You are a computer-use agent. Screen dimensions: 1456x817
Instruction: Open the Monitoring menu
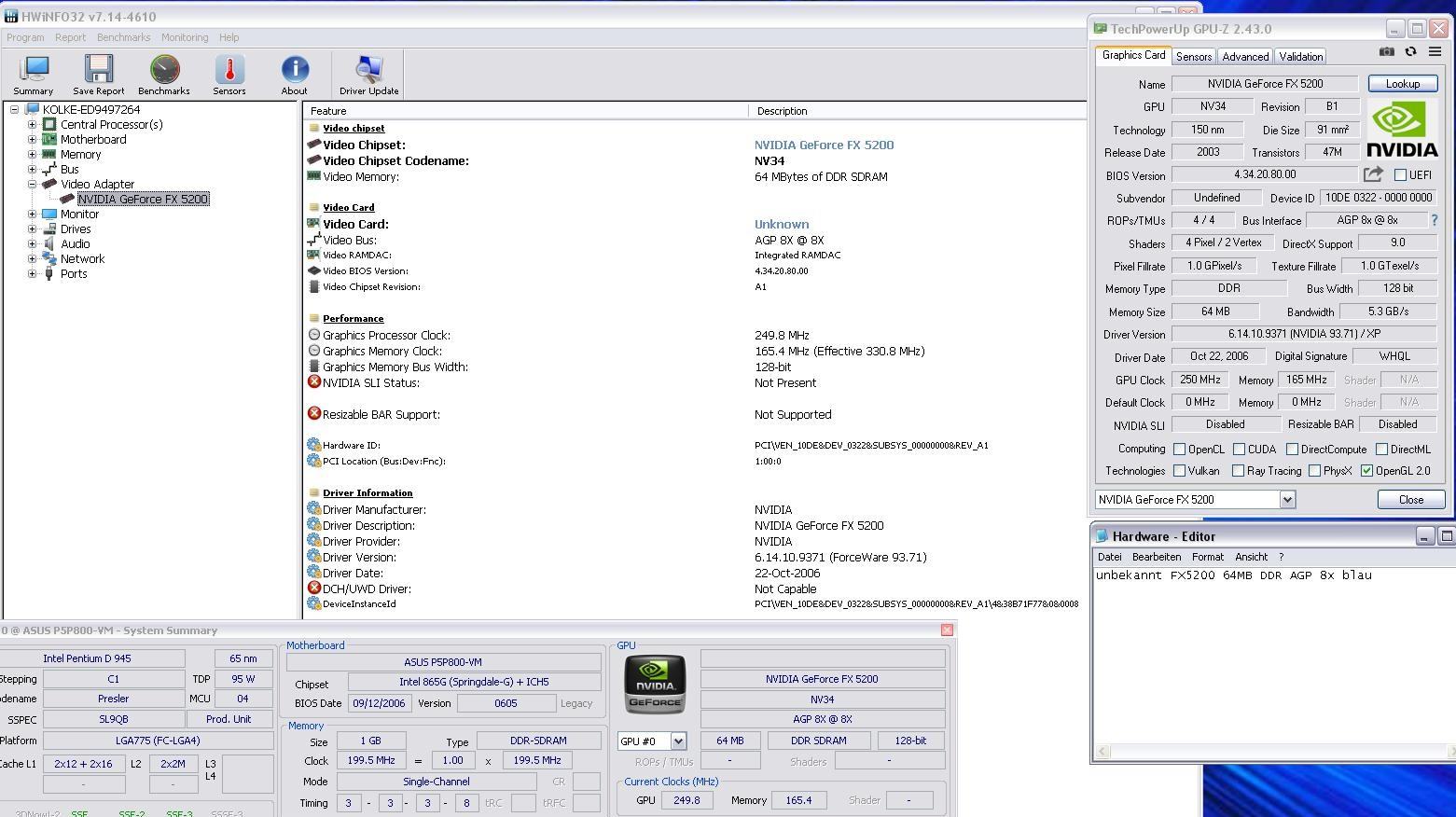click(x=185, y=37)
